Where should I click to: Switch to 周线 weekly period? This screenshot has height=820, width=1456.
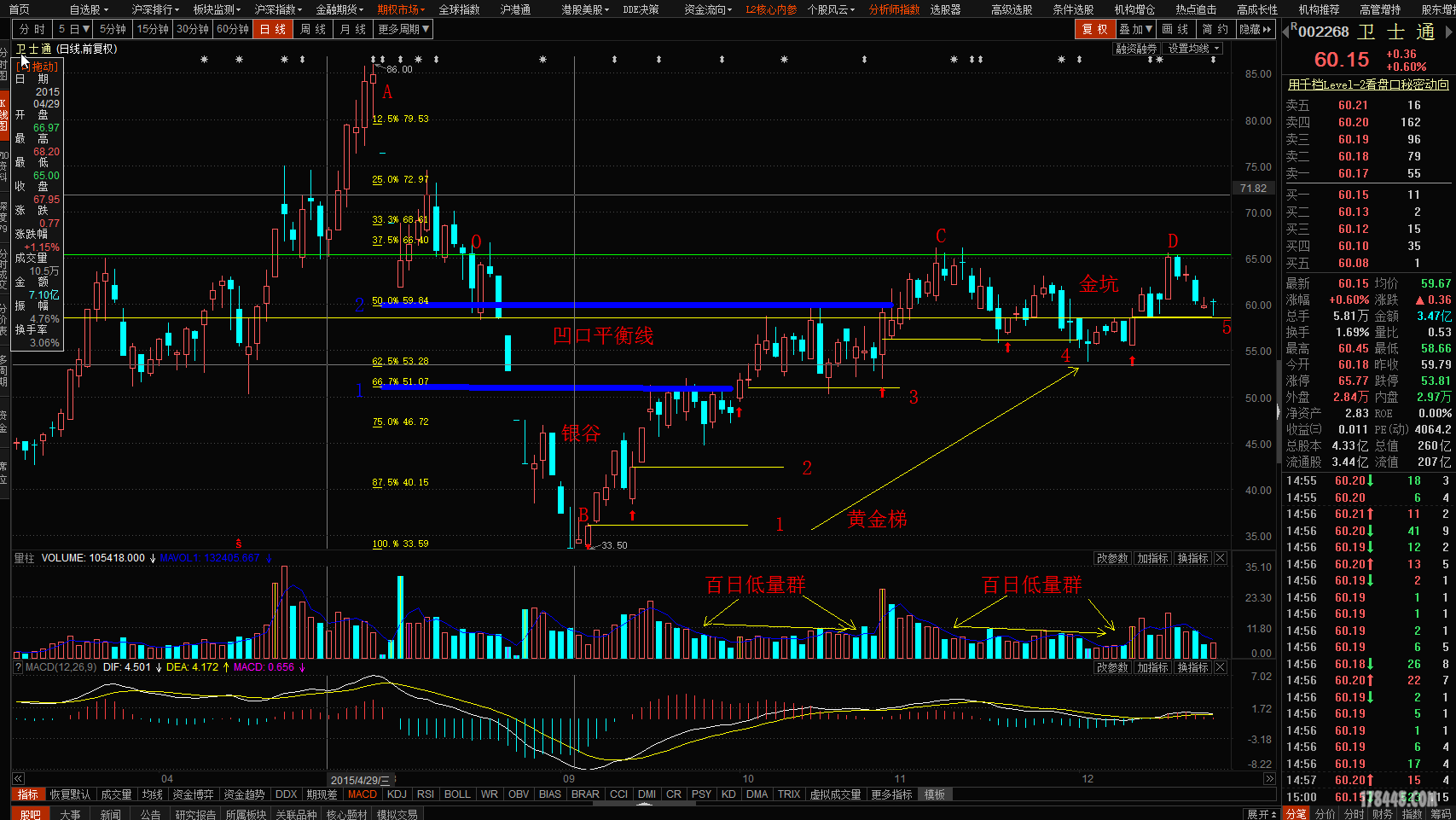click(x=313, y=29)
